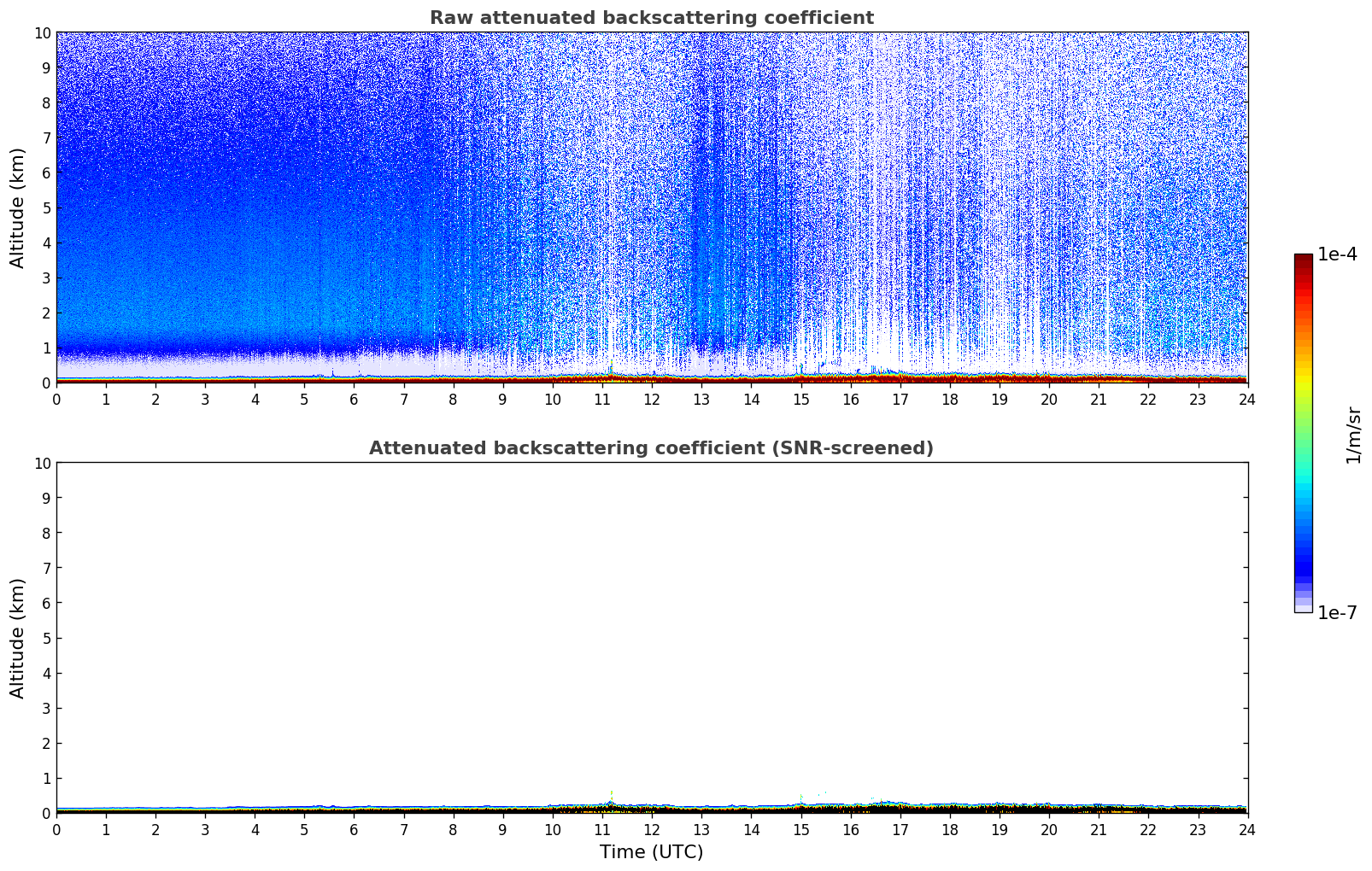The width and height of the screenshot is (1372, 871).
Task: Click the small spike at hour 11 in bottom plot
Action: [611, 798]
